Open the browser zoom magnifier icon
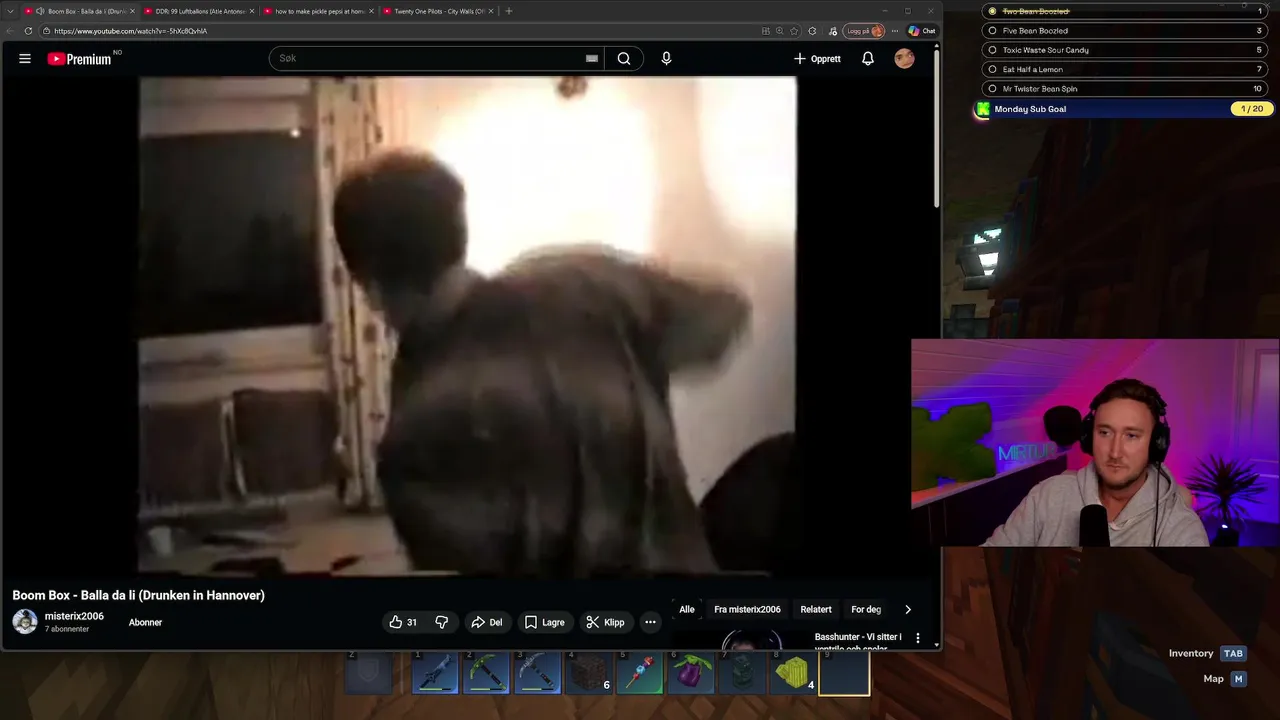The height and width of the screenshot is (720, 1280). point(780,31)
